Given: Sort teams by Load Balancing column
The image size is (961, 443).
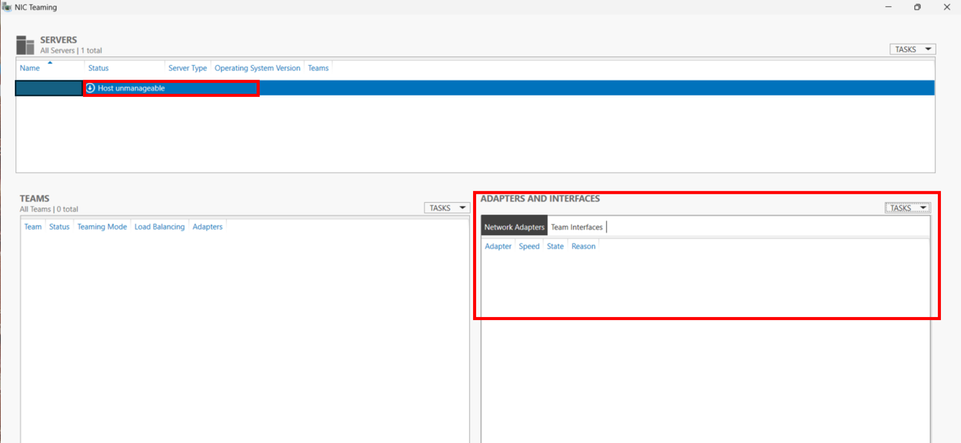Looking at the screenshot, I should coord(159,227).
